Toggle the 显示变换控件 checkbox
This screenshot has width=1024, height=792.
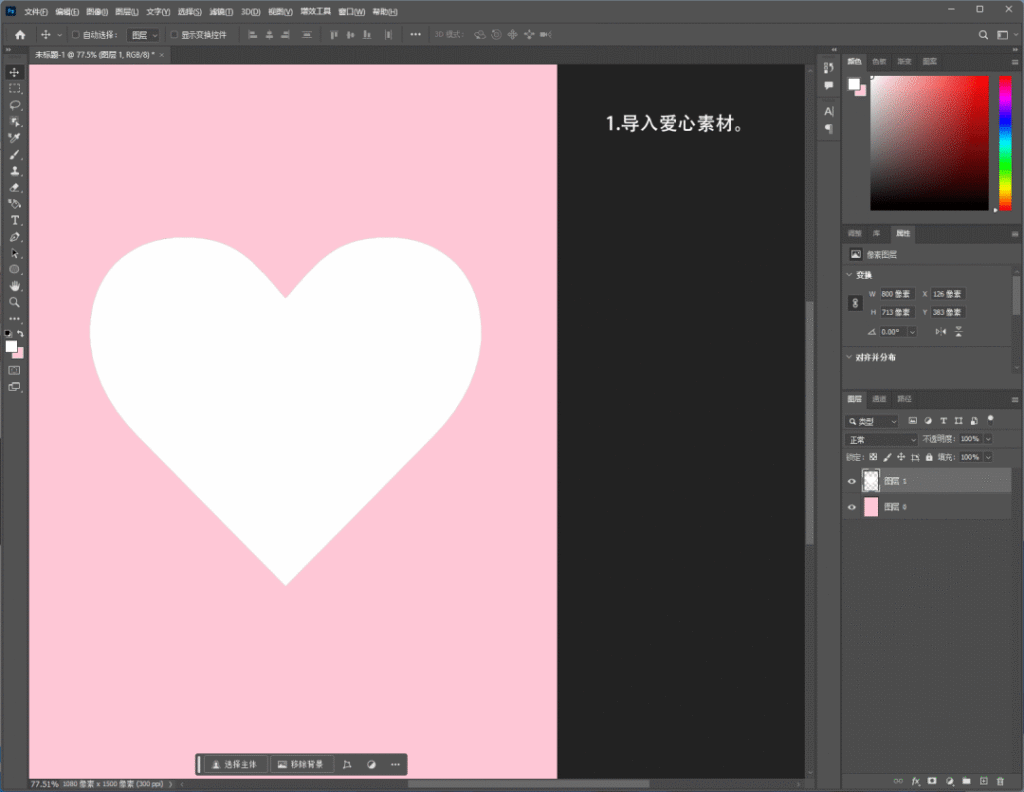(174, 35)
